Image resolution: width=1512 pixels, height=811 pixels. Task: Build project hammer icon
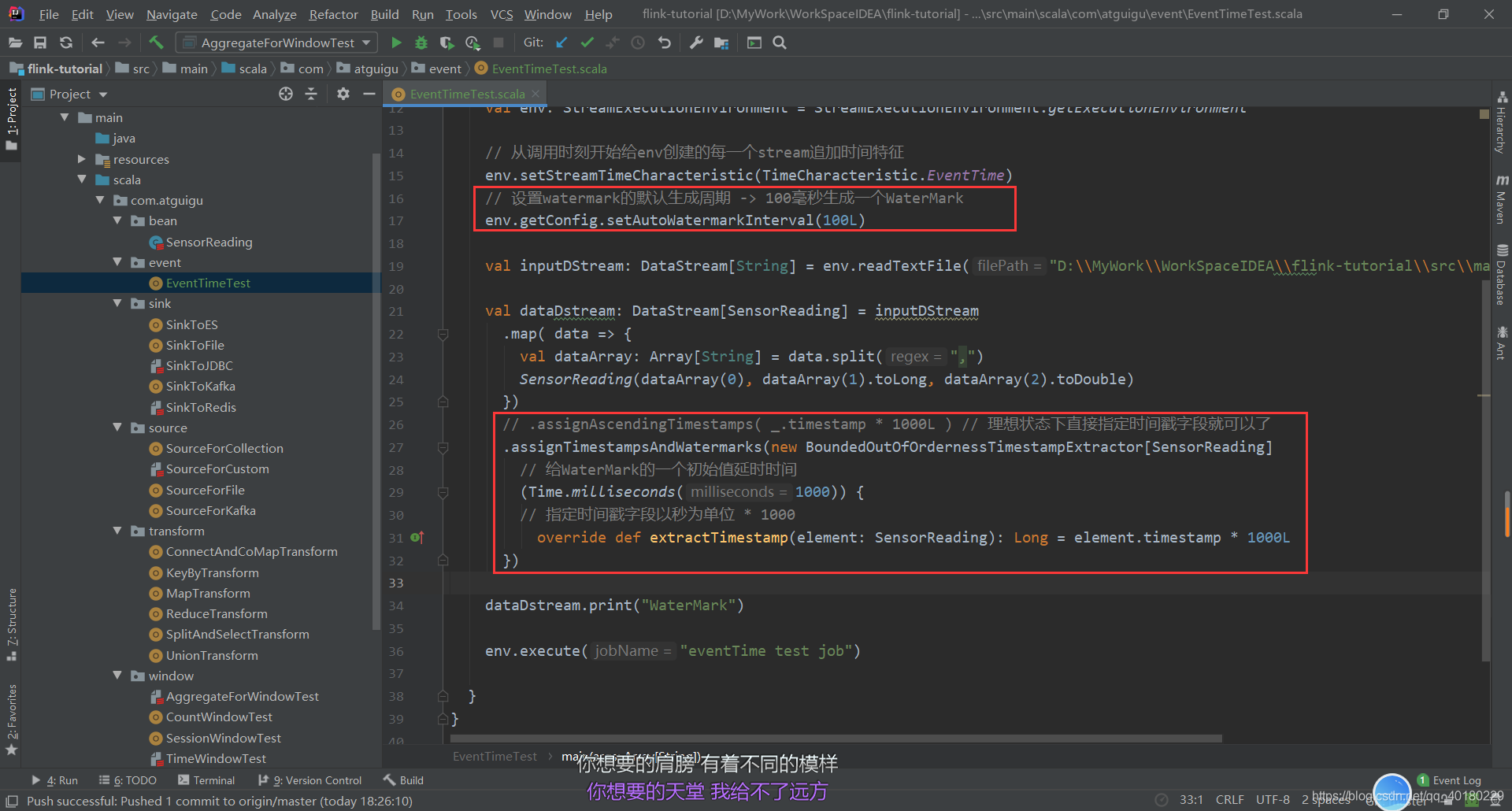(156, 43)
